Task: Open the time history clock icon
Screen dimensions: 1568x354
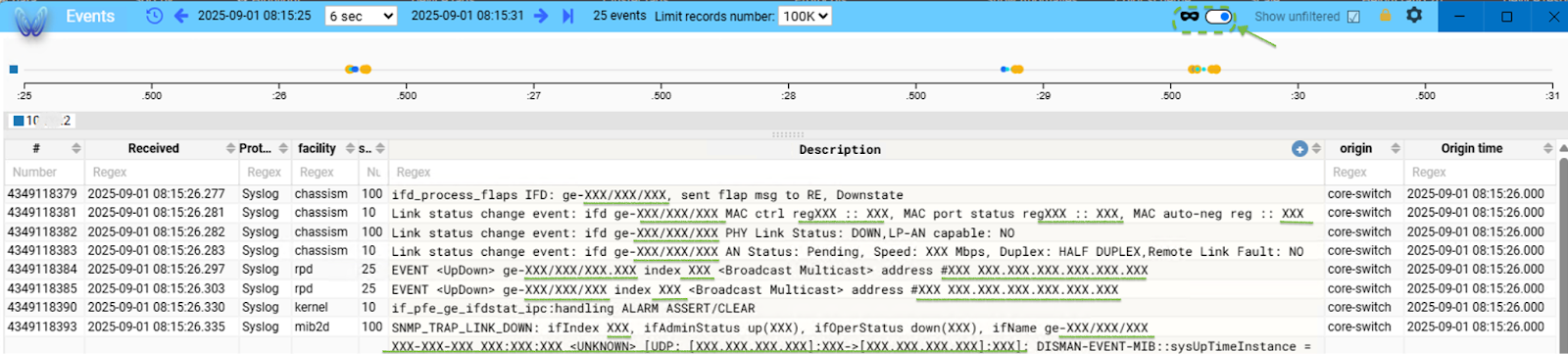Action: [154, 16]
